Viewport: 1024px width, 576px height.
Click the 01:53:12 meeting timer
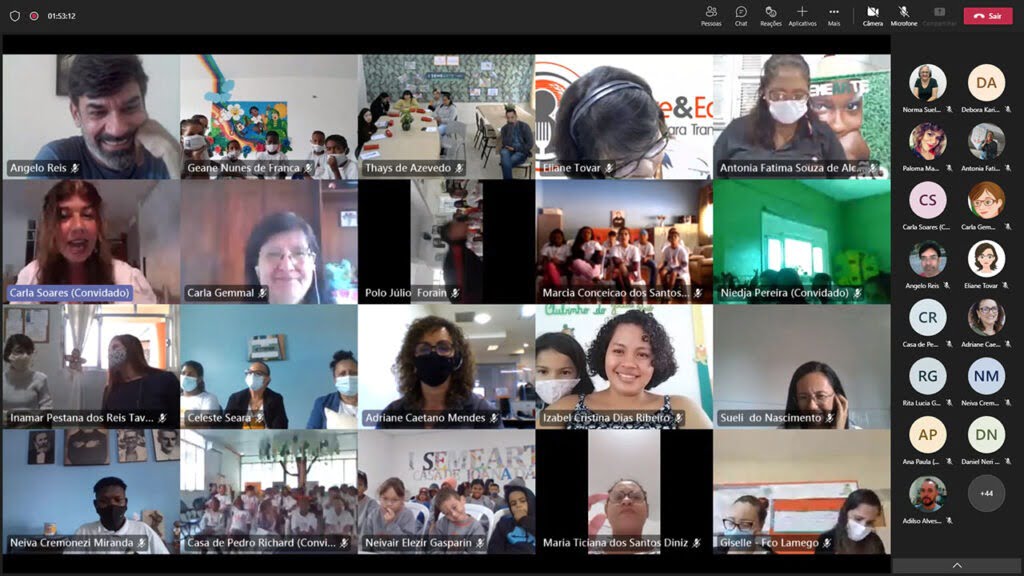[x=61, y=16]
